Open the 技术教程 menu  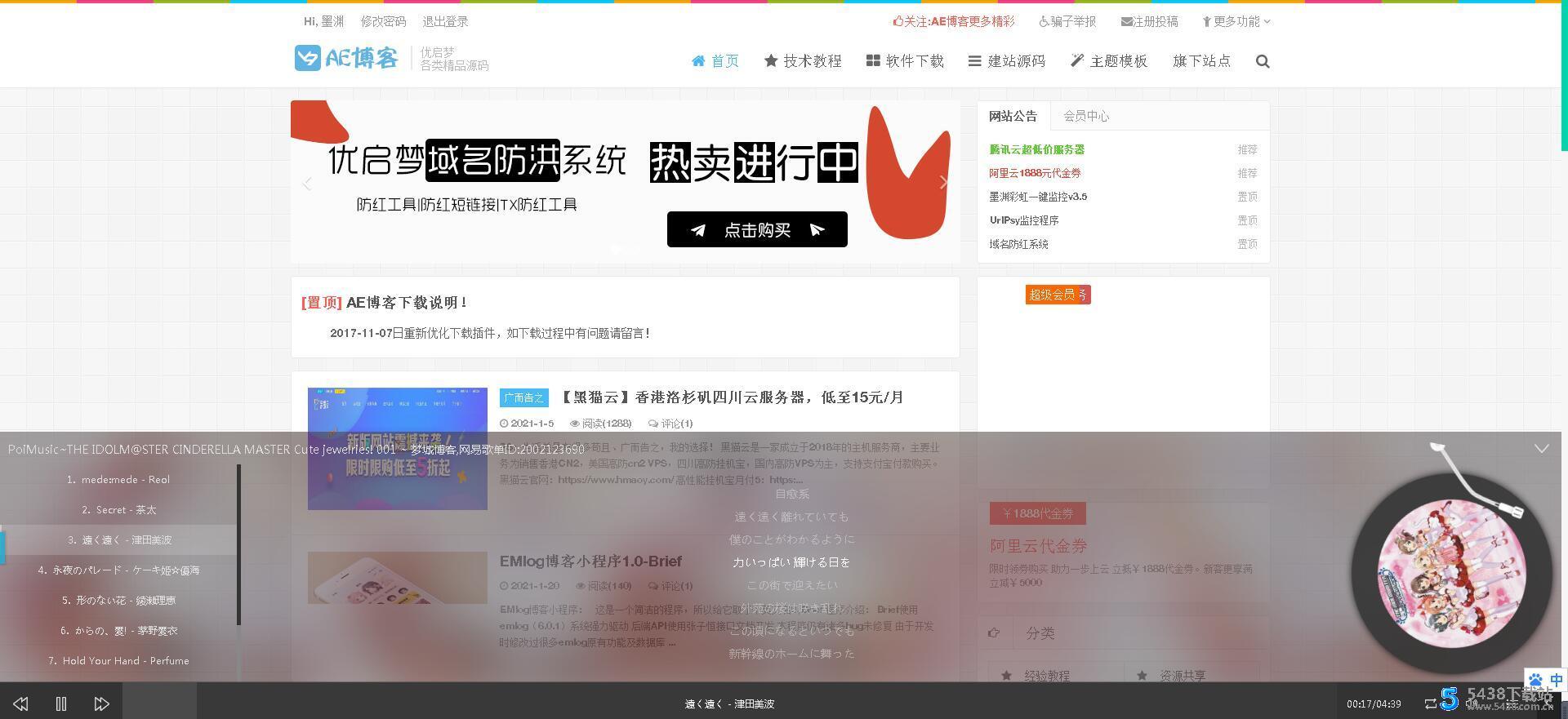pos(803,61)
